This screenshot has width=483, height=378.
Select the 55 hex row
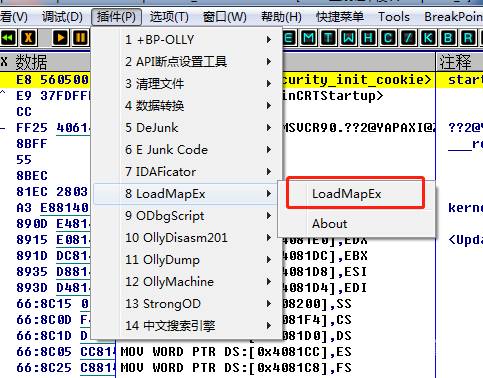click(x=24, y=160)
